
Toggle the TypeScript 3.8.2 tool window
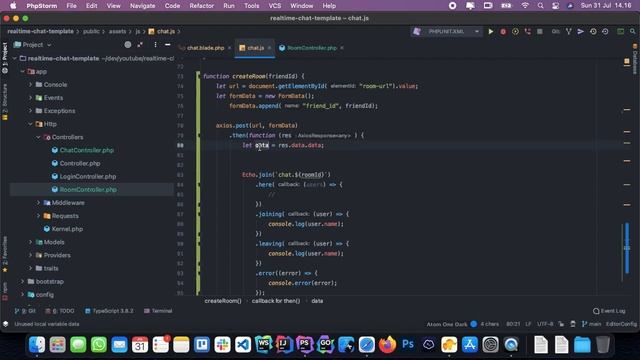pyautogui.click(x=109, y=311)
